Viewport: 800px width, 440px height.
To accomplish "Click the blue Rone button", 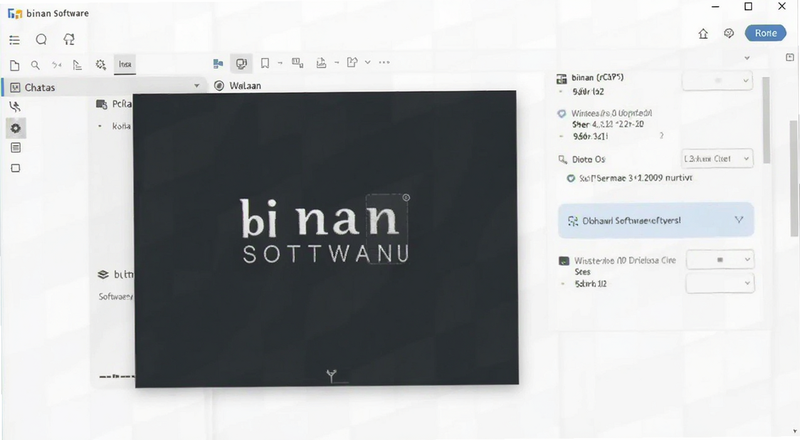I will (x=765, y=33).
